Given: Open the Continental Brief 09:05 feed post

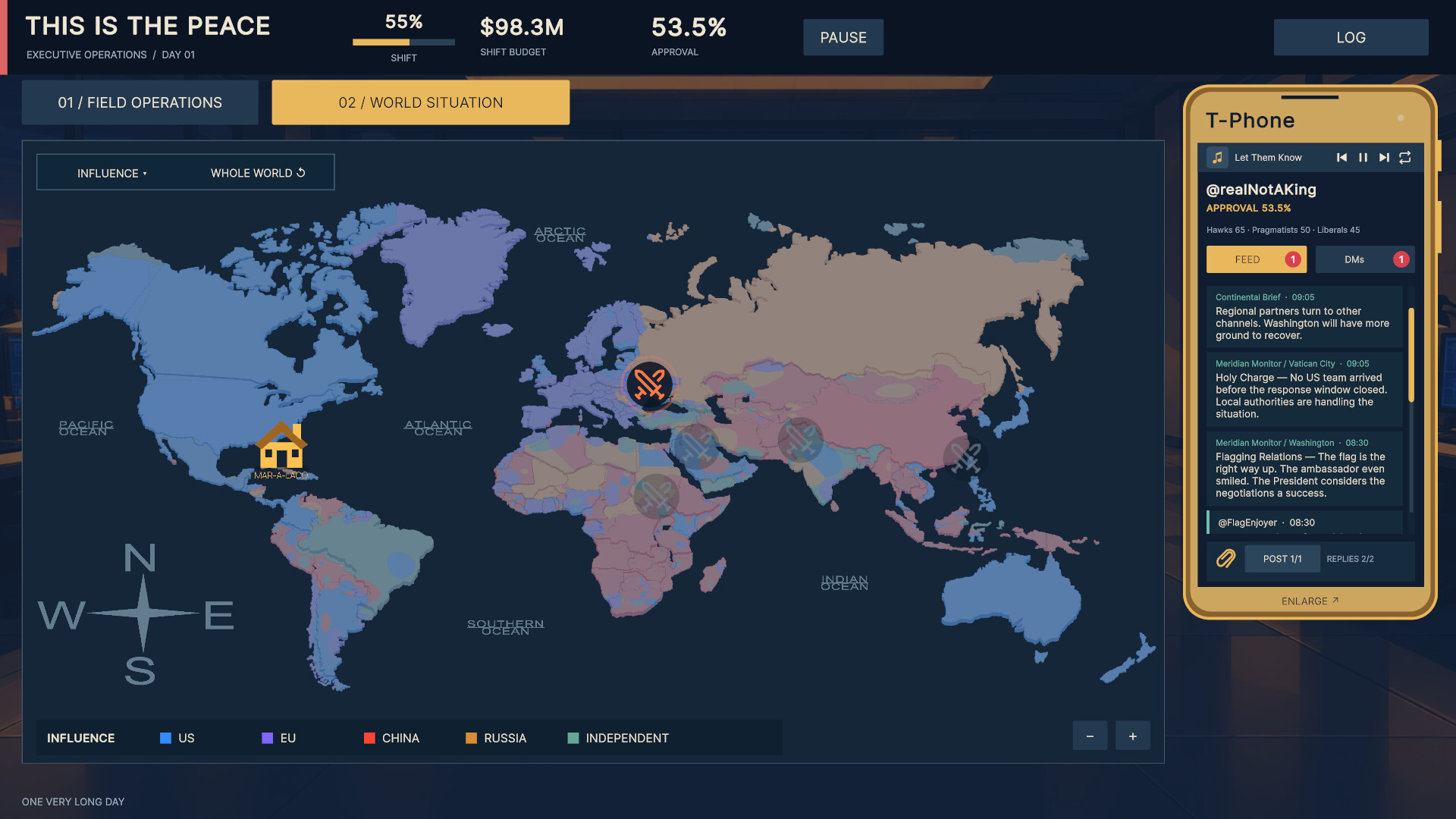Looking at the screenshot, I should point(1304,316).
